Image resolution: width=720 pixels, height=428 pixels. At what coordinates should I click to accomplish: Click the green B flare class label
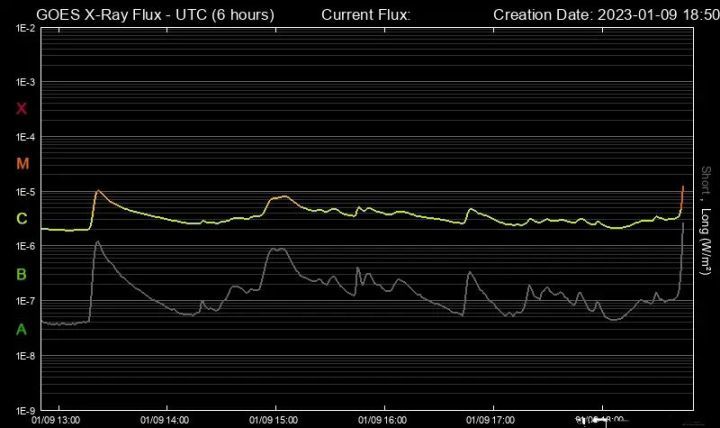point(21,274)
